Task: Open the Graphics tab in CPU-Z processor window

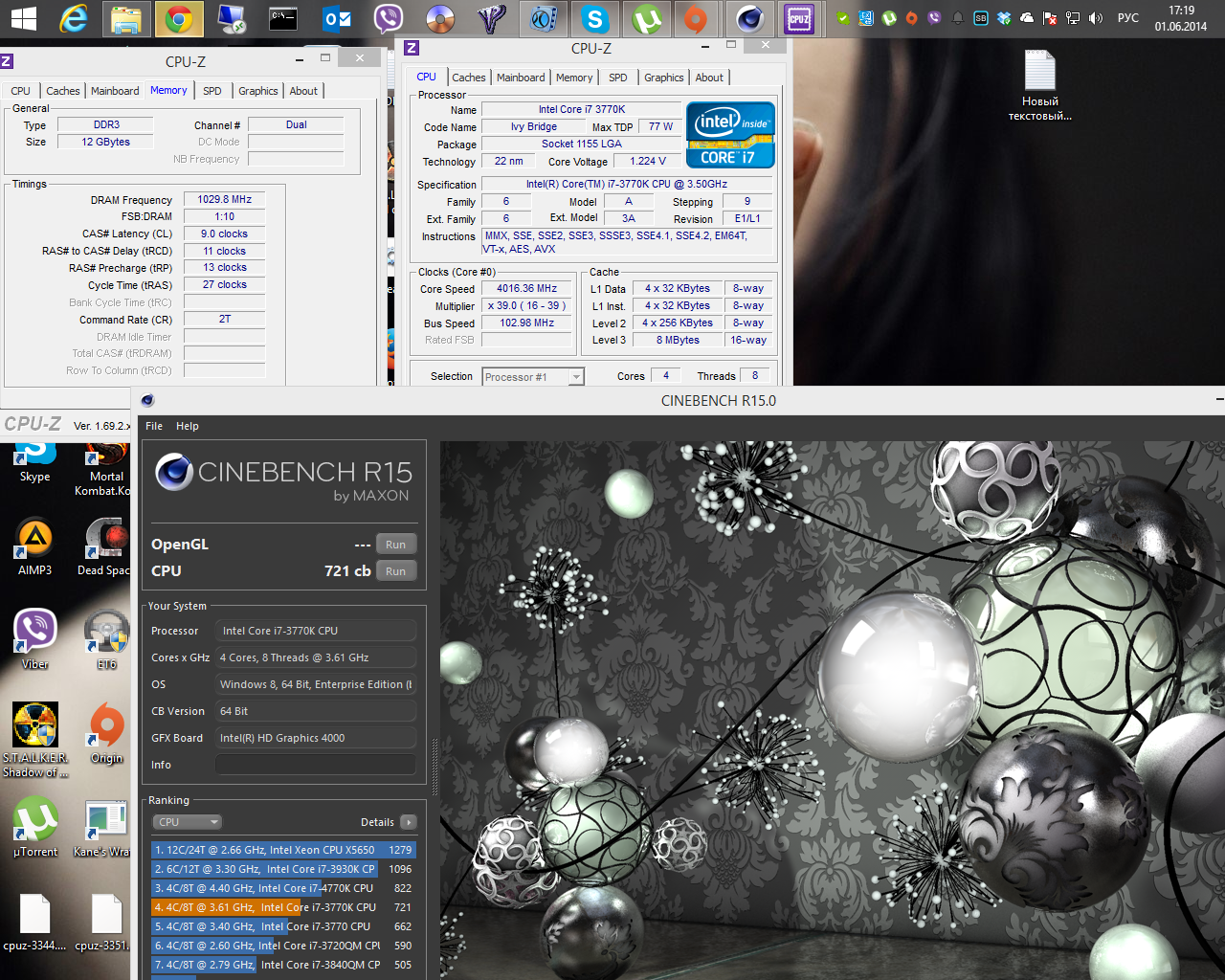Action: click(664, 78)
